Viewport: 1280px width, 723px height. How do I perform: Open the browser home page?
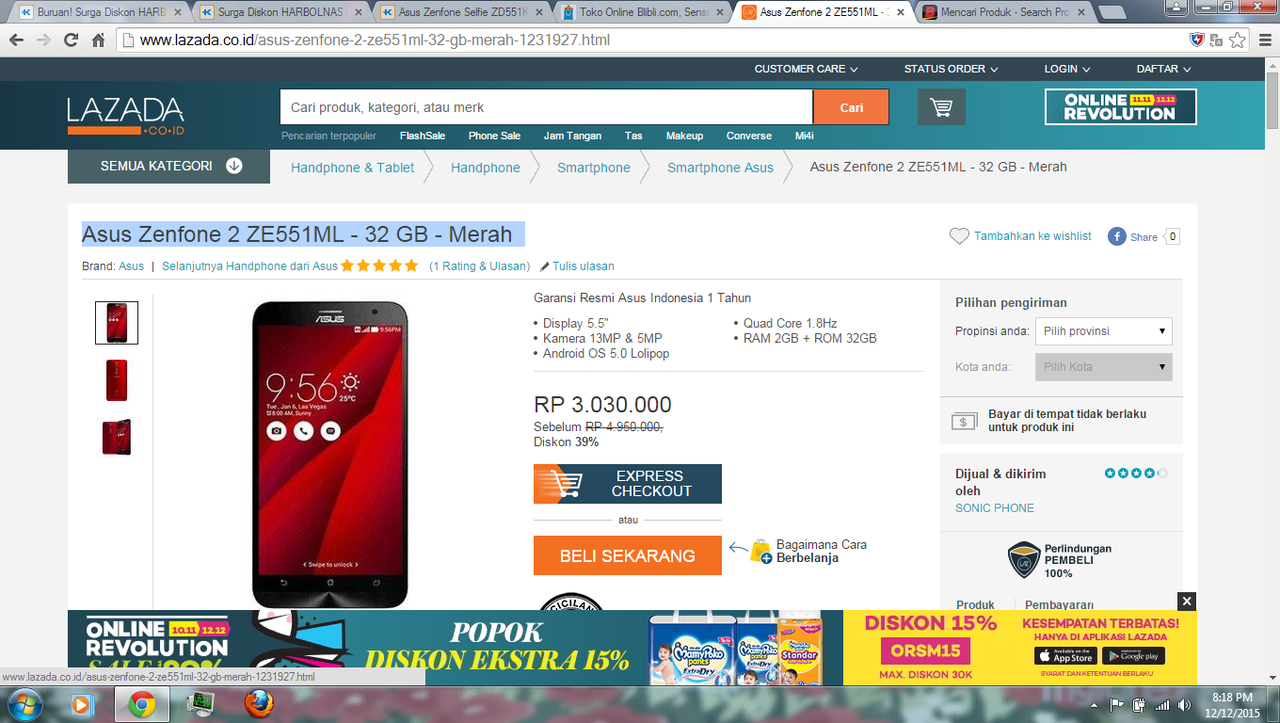click(x=98, y=40)
